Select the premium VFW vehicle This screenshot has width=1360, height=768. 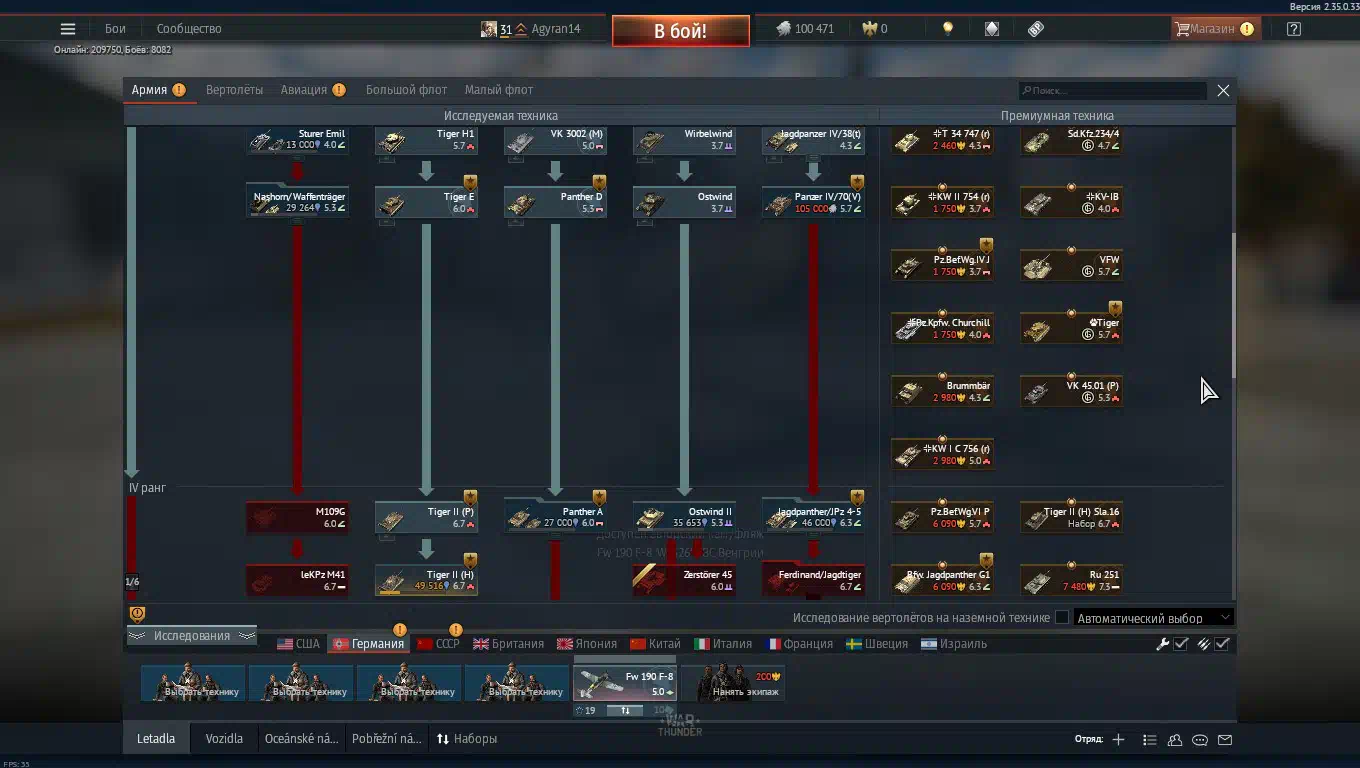1071,265
